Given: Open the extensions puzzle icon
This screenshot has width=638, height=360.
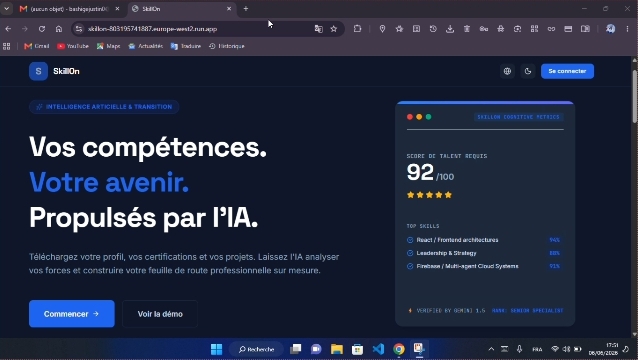Looking at the screenshot, I should point(357,29).
